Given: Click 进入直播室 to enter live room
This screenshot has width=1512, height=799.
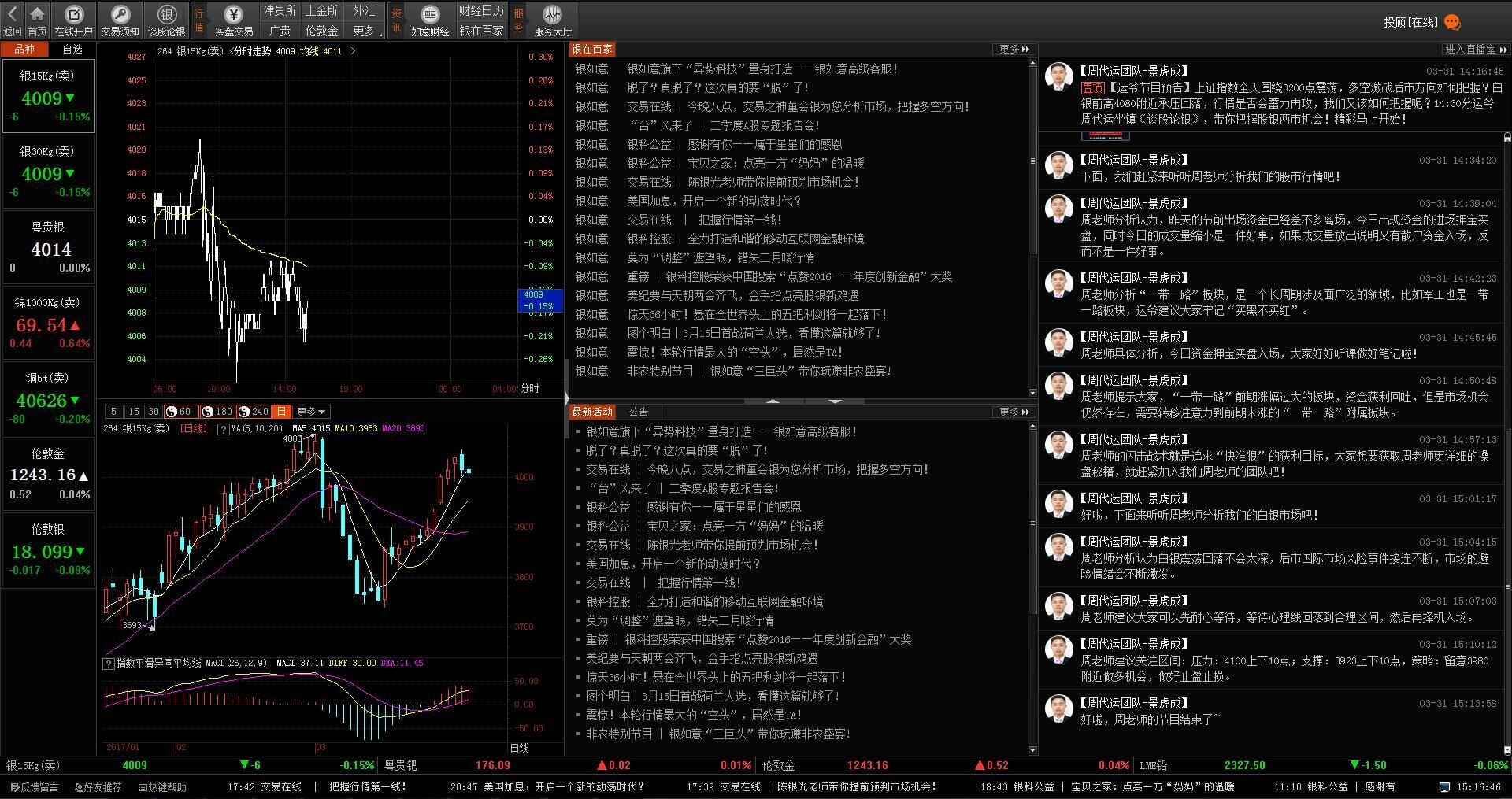Looking at the screenshot, I should 1475,49.
